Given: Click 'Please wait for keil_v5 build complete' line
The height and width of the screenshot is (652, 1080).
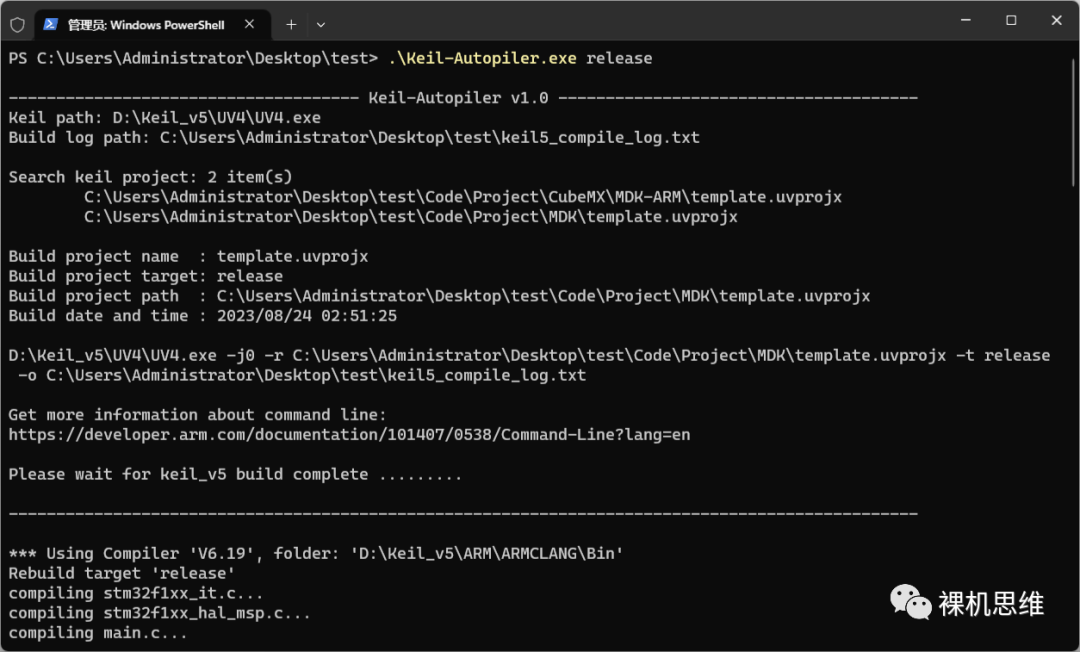Looking at the screenshot, I should pyautogui.click(x=235, y=474).
